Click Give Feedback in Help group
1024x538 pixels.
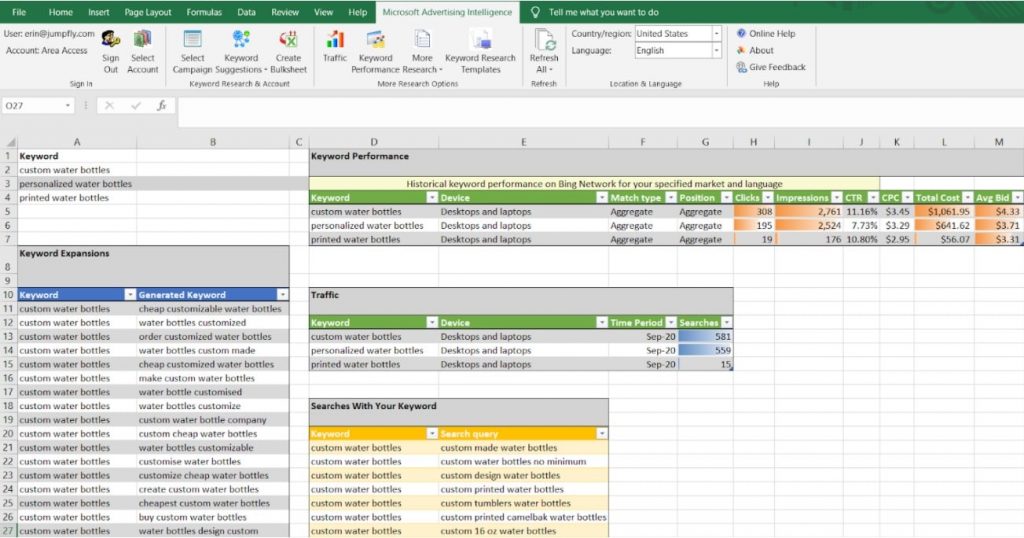[x=777, y=67]
